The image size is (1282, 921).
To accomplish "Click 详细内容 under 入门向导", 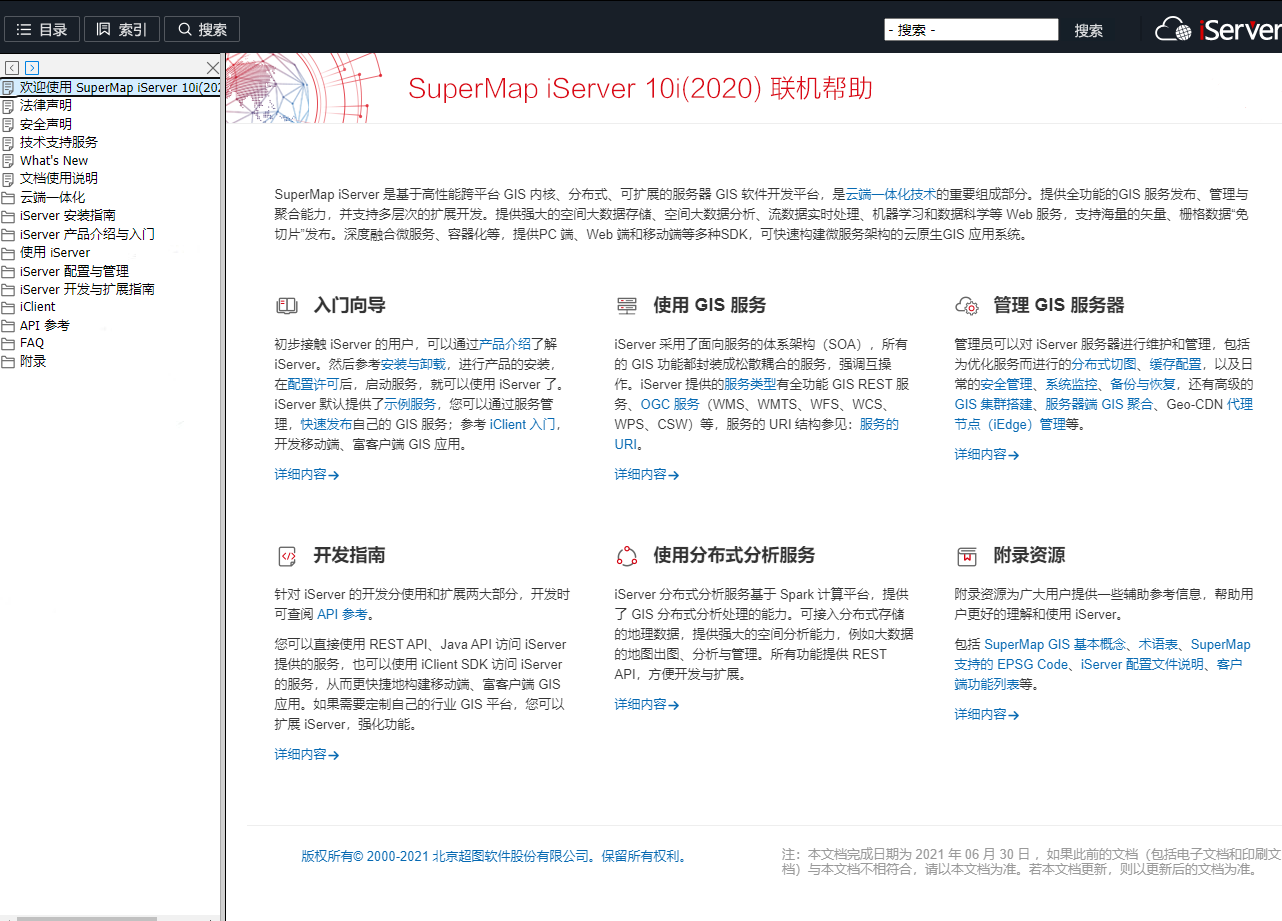I will (x=307, y=475).
